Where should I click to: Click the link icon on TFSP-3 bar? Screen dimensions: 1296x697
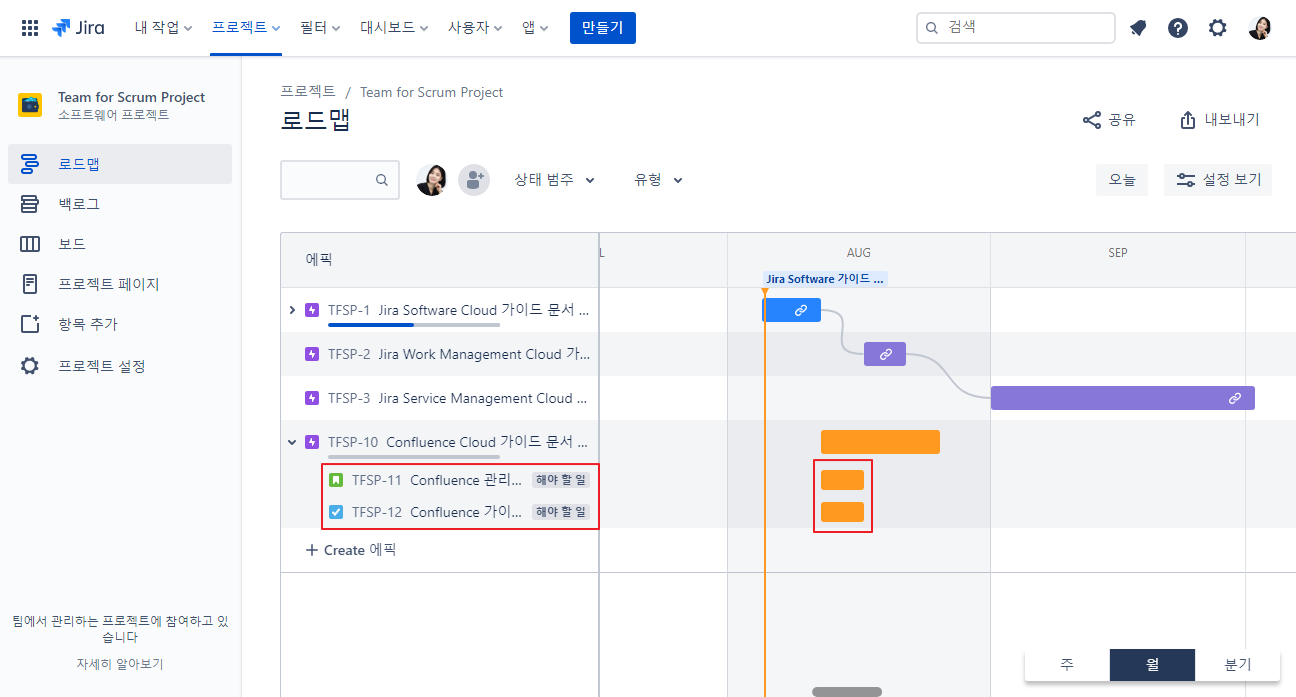tap(1235, 398)
